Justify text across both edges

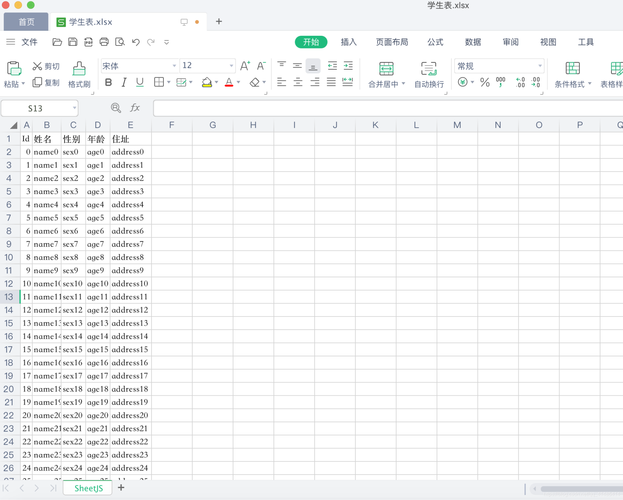[x=331, y=82]
